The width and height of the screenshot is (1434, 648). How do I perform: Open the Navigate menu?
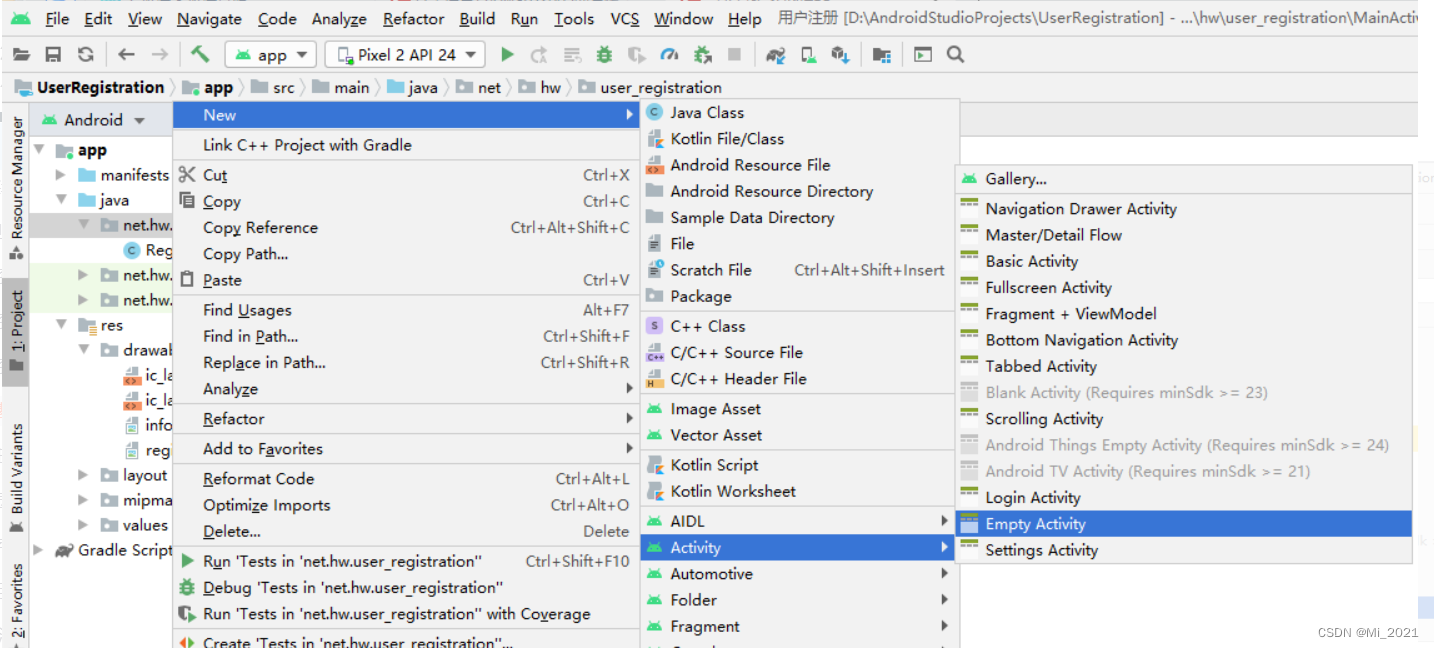tap(209, 19)
